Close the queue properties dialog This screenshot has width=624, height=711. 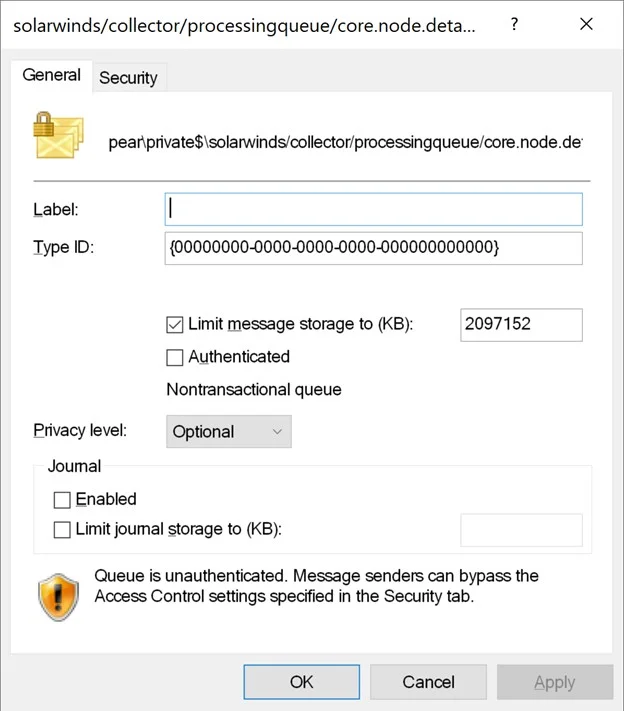pos(586,24)
